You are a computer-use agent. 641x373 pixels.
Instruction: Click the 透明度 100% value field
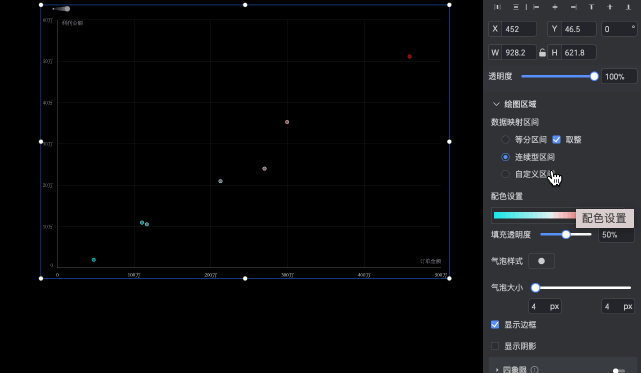[619, 76]
